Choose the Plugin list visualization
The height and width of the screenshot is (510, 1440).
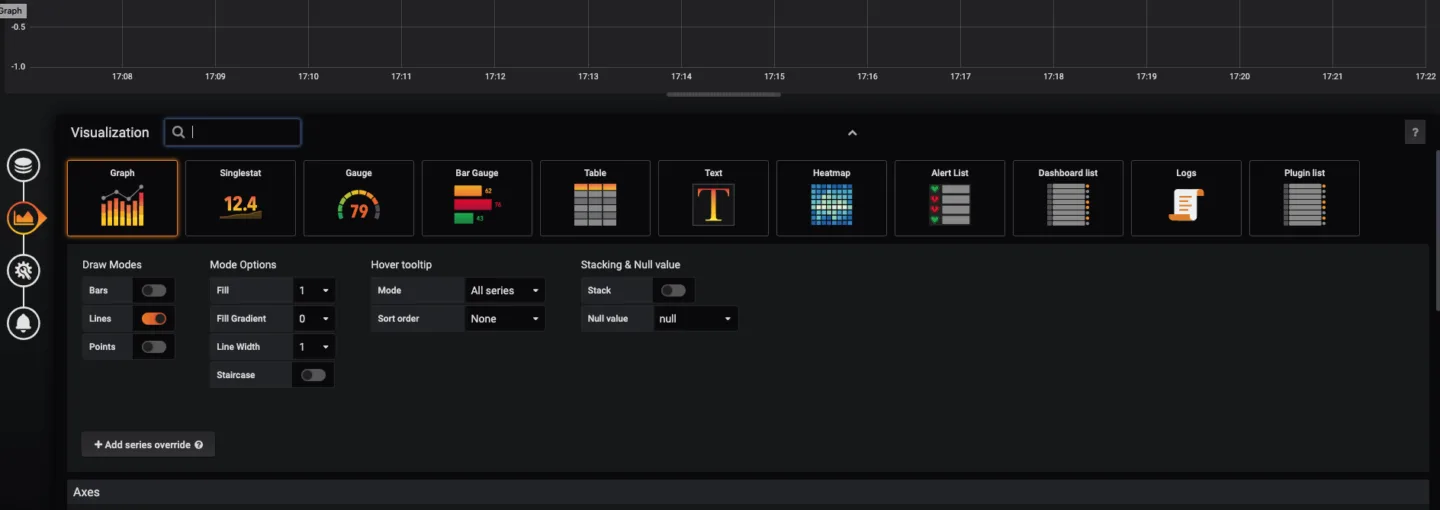click(x=1304, y=198)
